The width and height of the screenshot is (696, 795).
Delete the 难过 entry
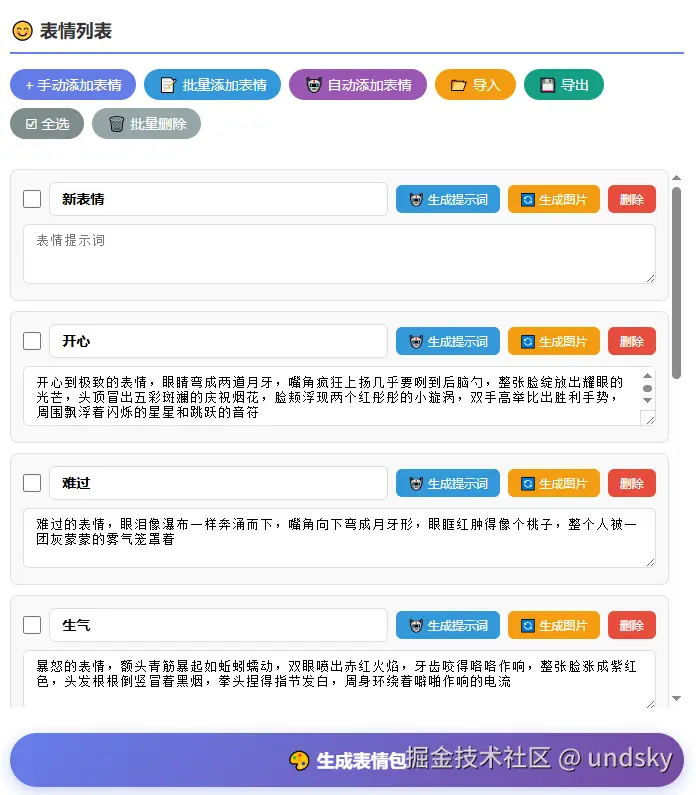coord(632,483)
